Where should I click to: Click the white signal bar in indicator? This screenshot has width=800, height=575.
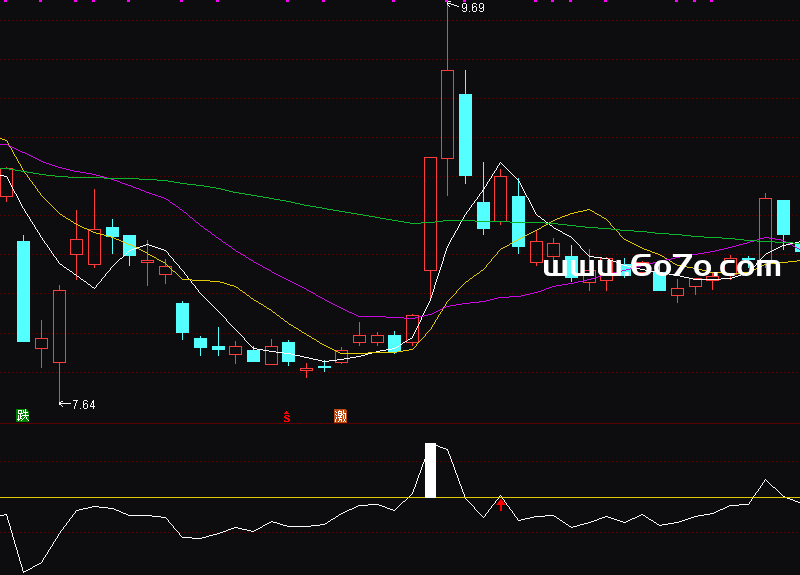[431, 470]
